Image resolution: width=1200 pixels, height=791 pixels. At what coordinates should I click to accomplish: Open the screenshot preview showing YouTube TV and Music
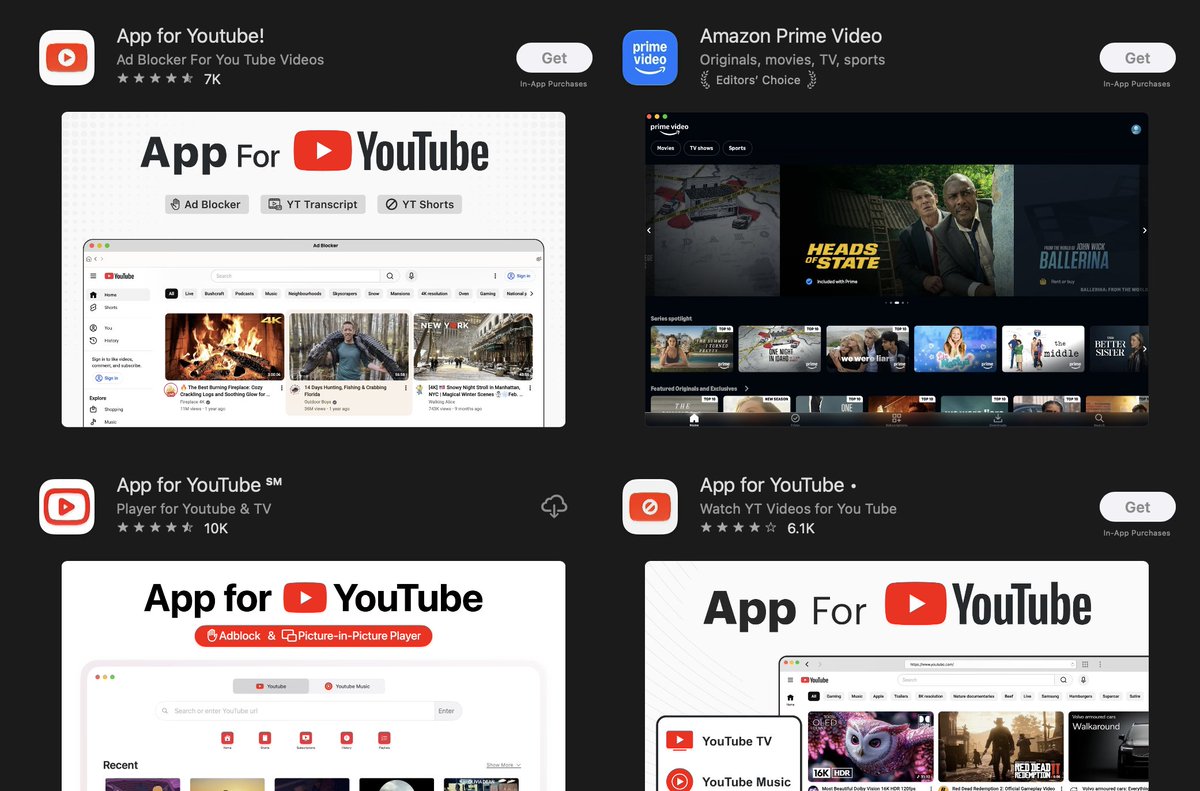(x=897, y=676)
